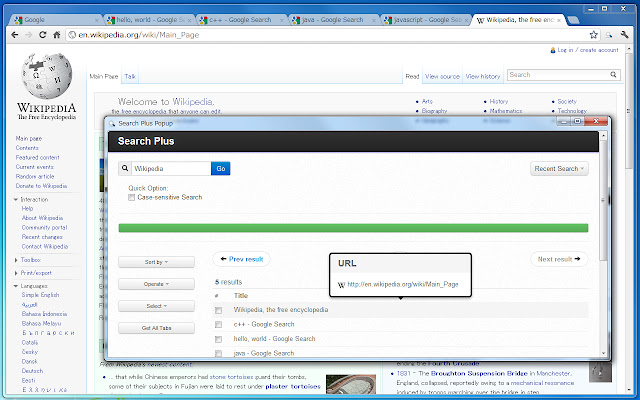Open the Chrome wrench menu
The image size is (640, 400).
pyautogui.click(x=624, y=35)
